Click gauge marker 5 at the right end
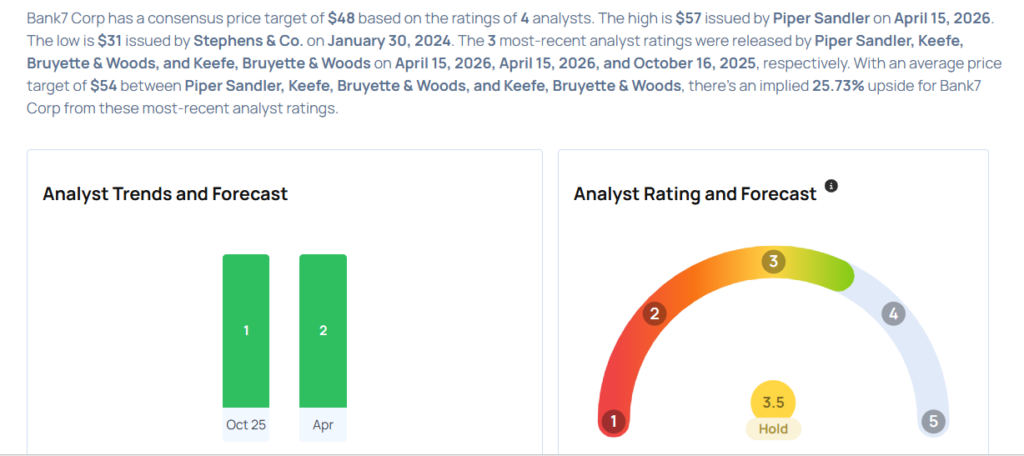This screenshot has height=456, width=1024. click(934, 421)
